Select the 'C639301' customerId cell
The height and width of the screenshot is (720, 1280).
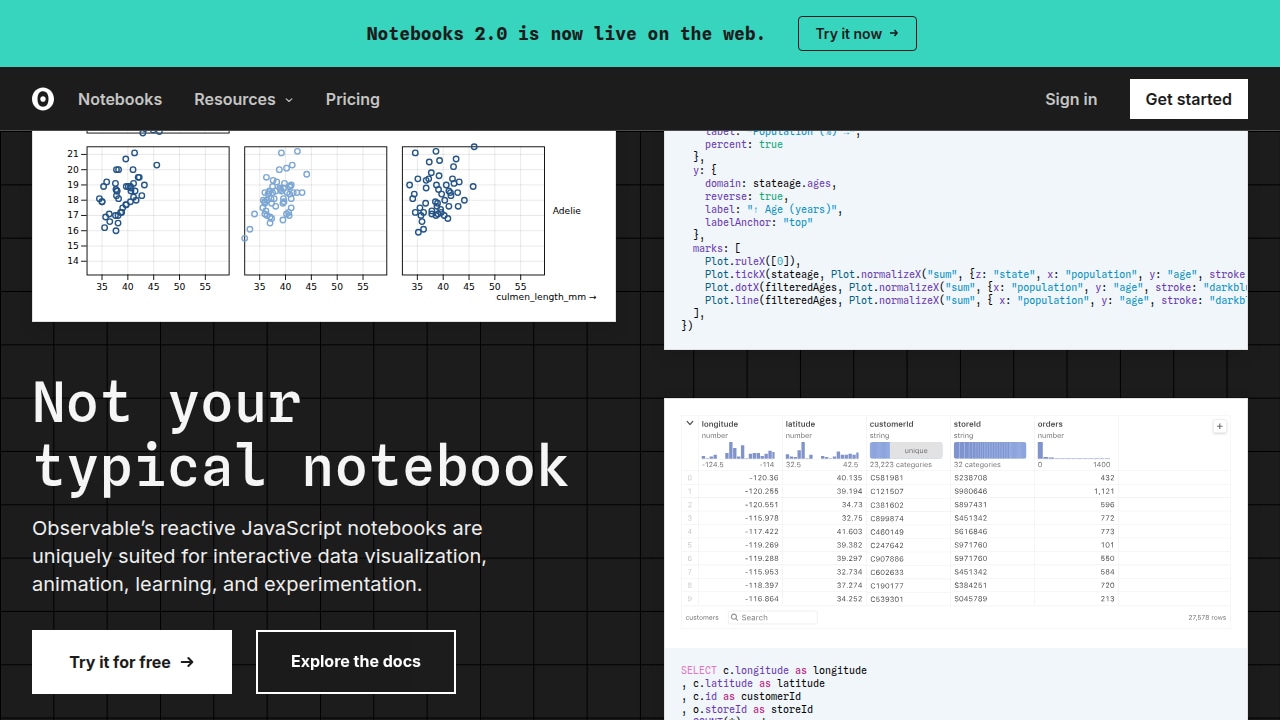point(886,599)
